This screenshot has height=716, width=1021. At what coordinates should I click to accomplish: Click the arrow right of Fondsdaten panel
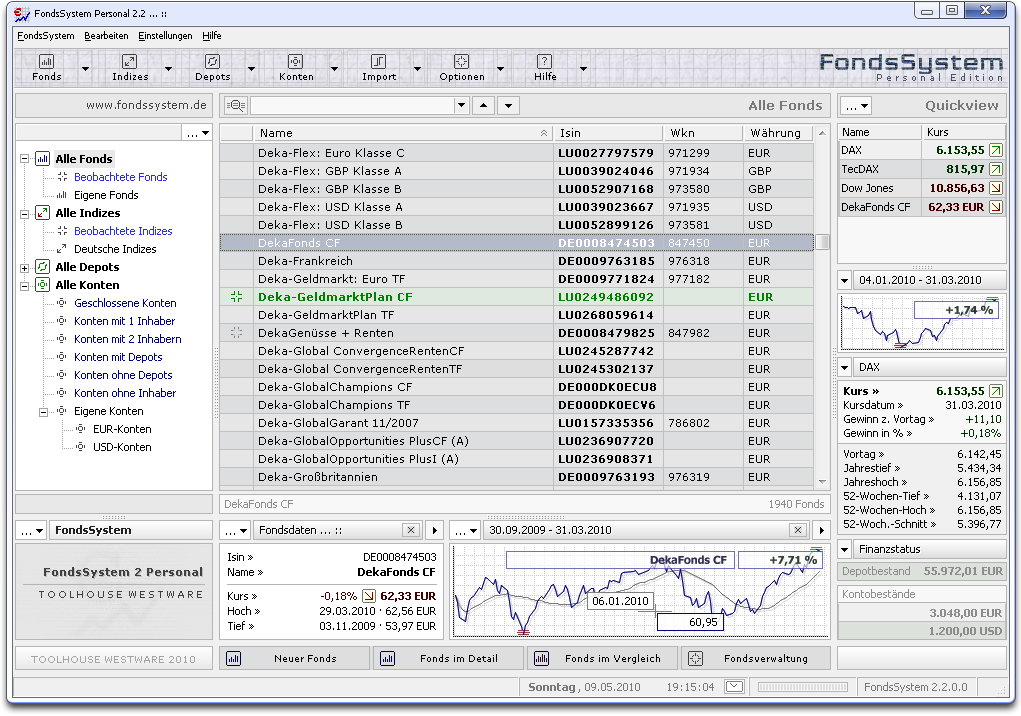(x=434, y=530)
